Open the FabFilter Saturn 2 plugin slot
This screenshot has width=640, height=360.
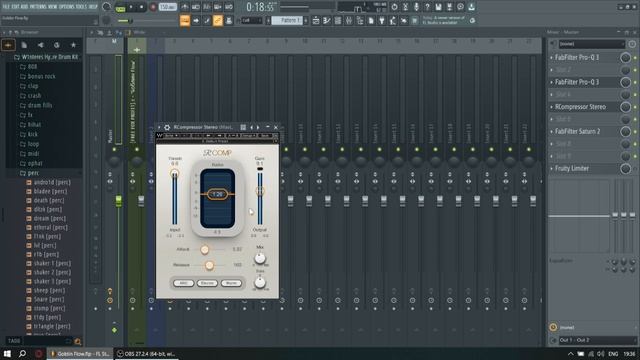point(578,131)
